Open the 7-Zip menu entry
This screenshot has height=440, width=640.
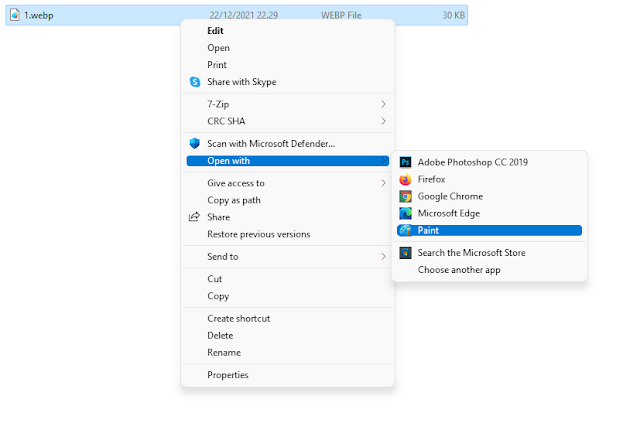(288, 104)
